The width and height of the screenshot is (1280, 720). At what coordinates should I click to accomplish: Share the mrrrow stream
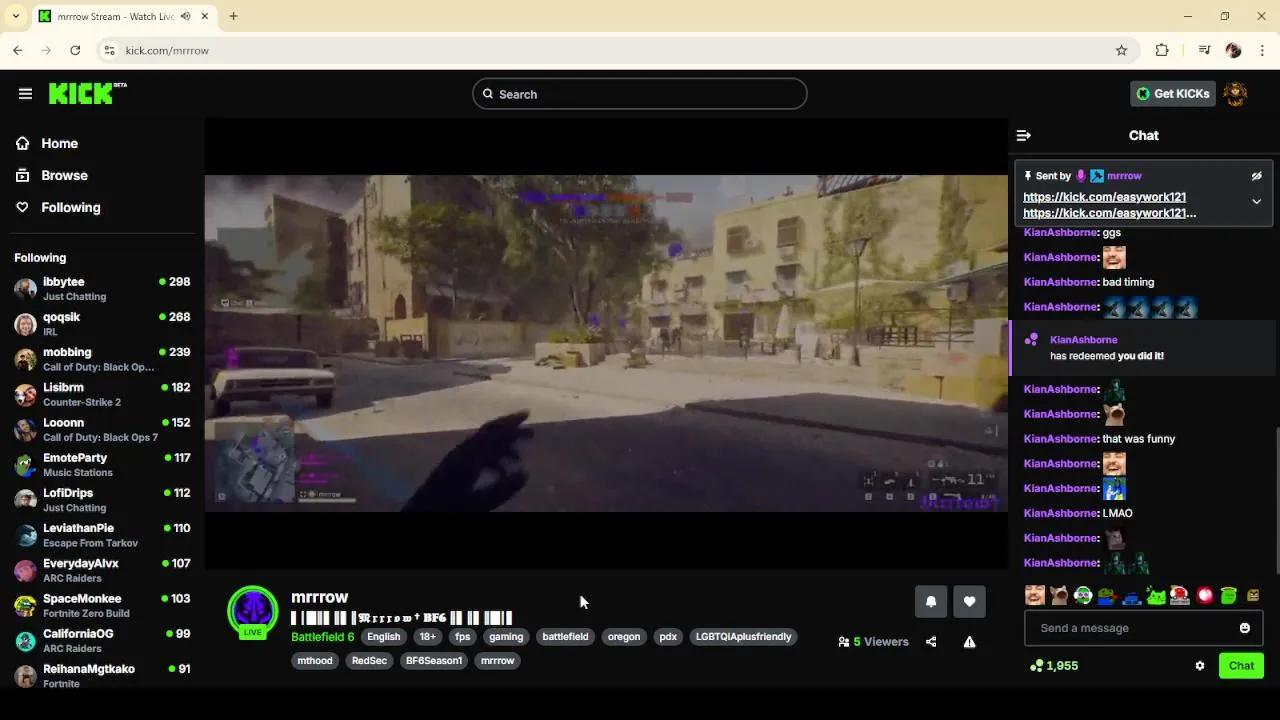[x=931, y=642]
